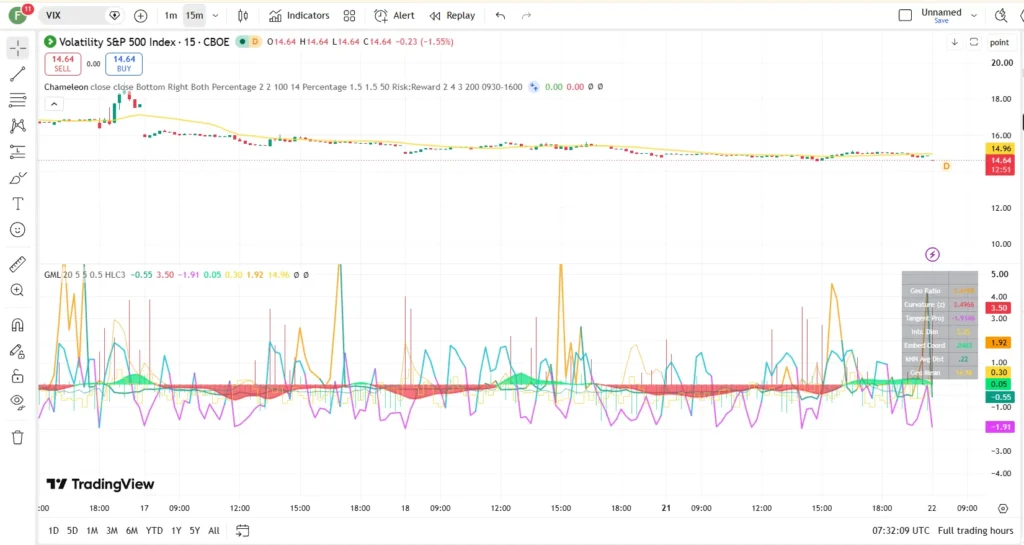Click the Chameleon indicator sparkle icon

click(x=534, y=87)
